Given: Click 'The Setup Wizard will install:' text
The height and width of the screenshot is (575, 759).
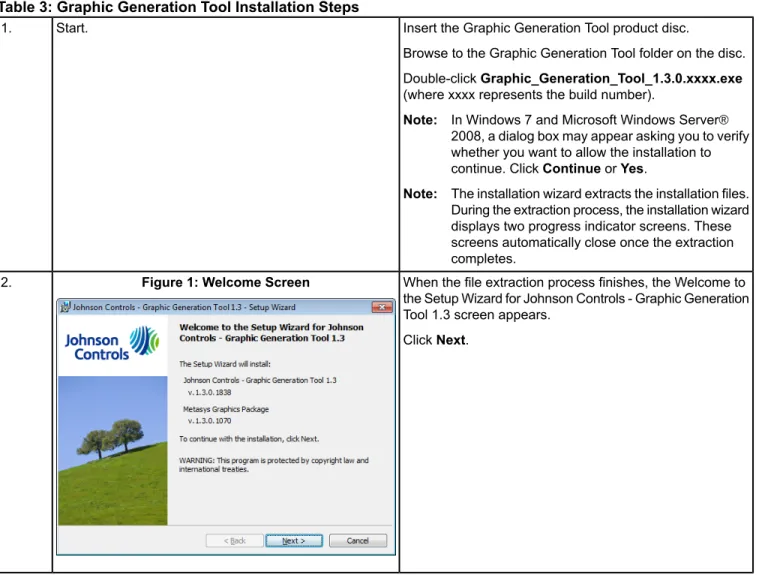Looking at the screenshot, I should (x=225, y=364).
